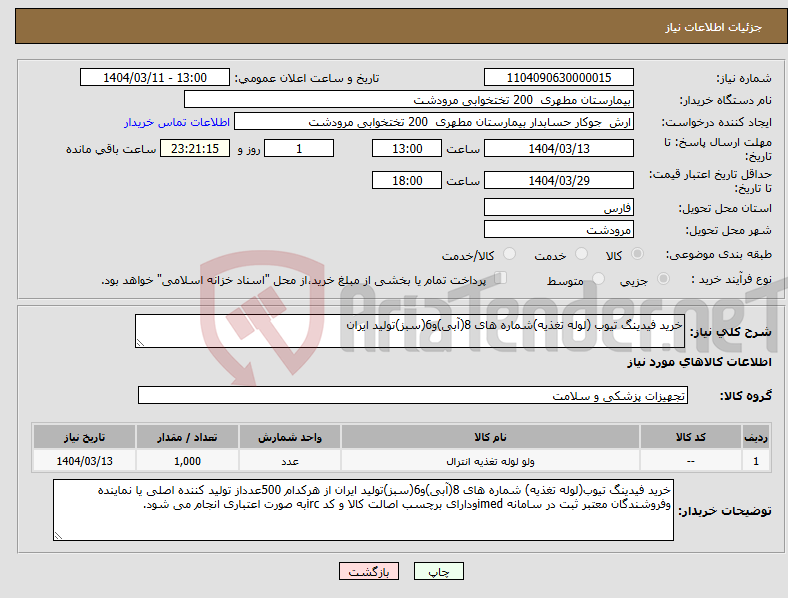Select the متوسط purchase type radio
This screenshot has width=788, height=598.
pyautogui.click(x=598, y=278)
